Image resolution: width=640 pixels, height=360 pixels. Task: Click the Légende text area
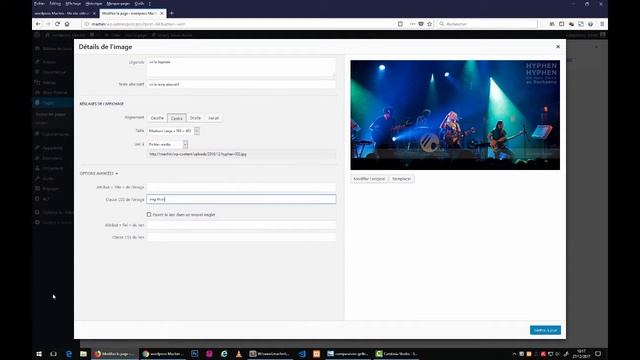click(x=241, y=67)
